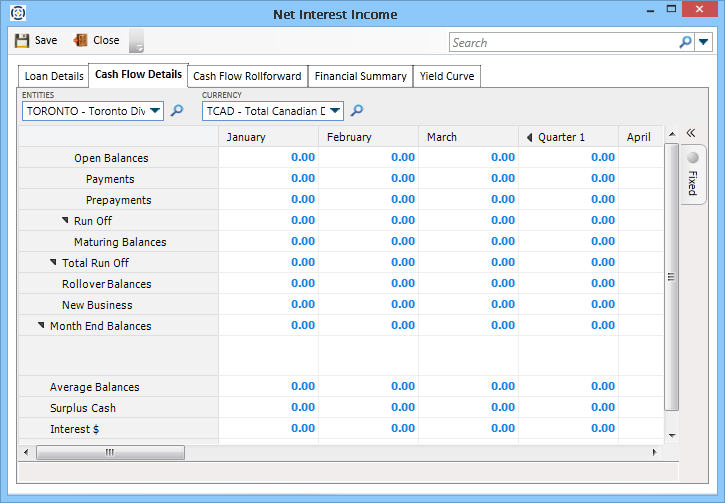
Task: Expand the search options dropdown arrow
Action: 703,42
